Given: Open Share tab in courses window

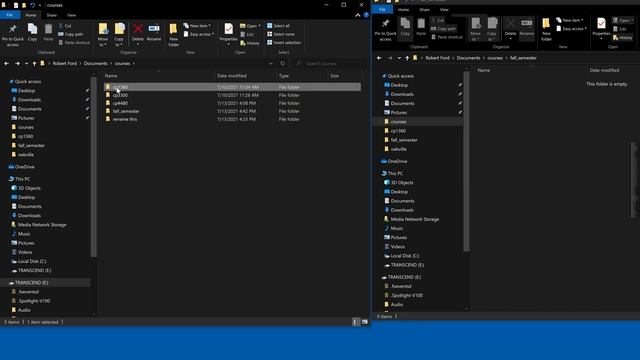Looking at the screenshot, I should (51, 15).
